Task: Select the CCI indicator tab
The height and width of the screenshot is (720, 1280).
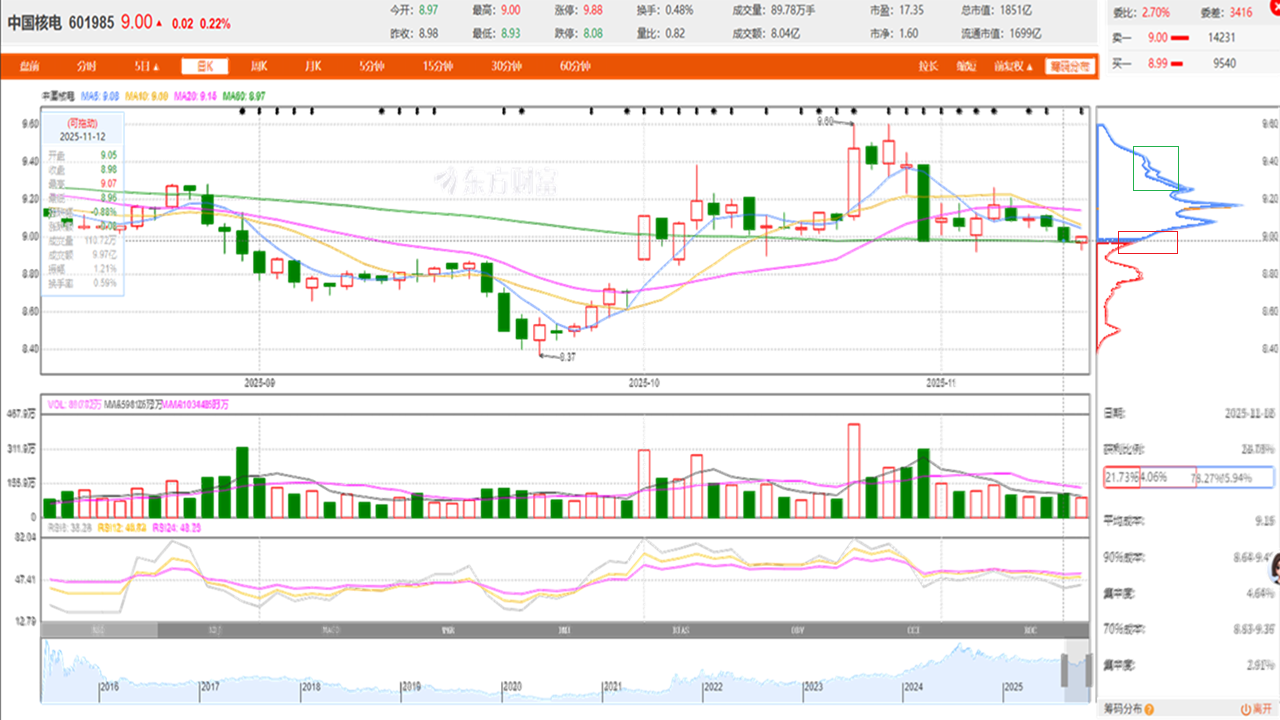Action: coord(913,630)
